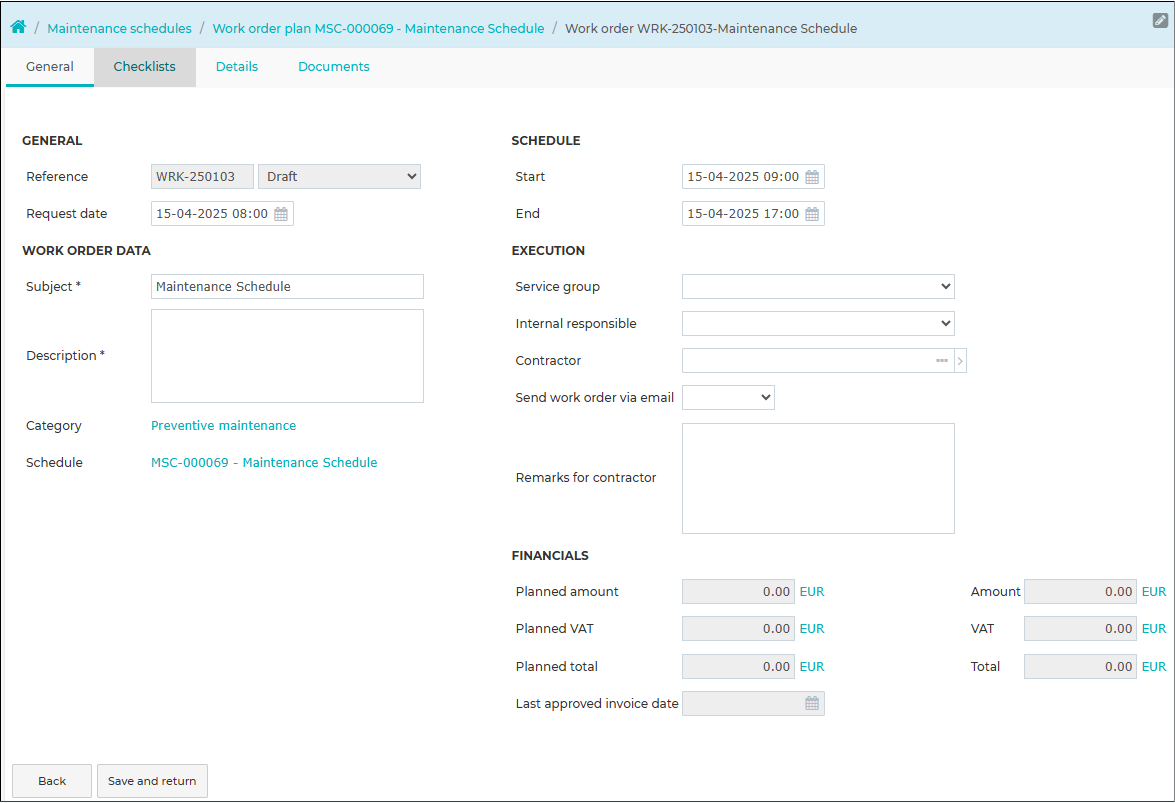1175x803 pixels.
Task: Expand the Service group dropdown
Action: click(x=818, y=286)
